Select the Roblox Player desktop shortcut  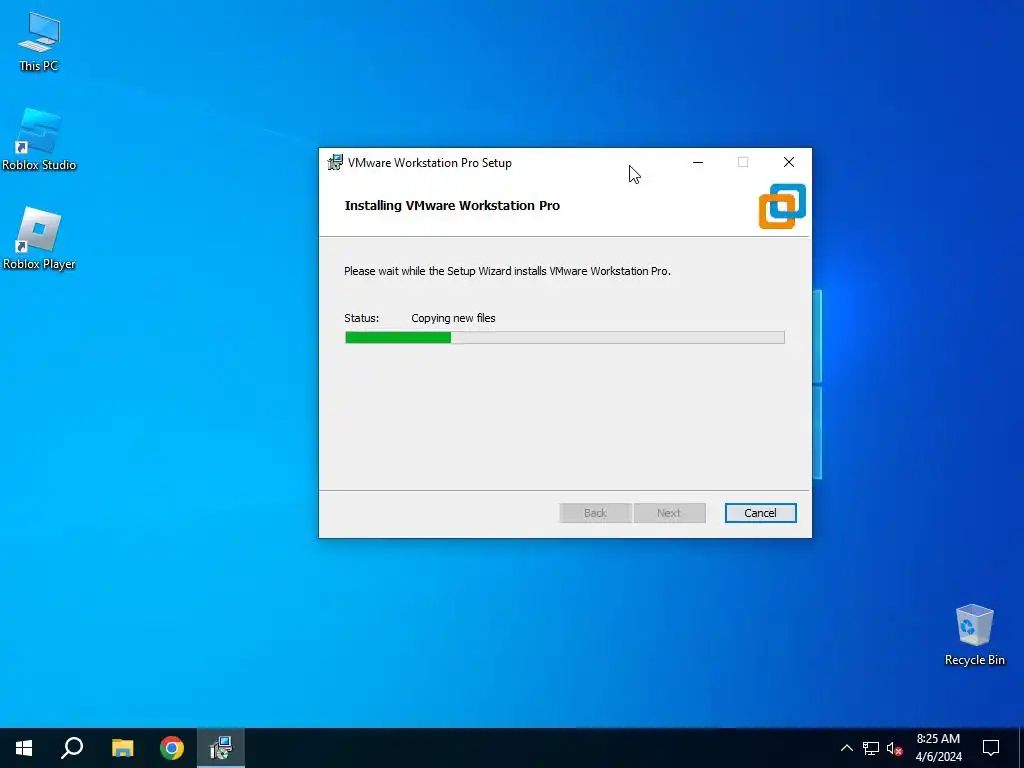[x=39, y=238]
